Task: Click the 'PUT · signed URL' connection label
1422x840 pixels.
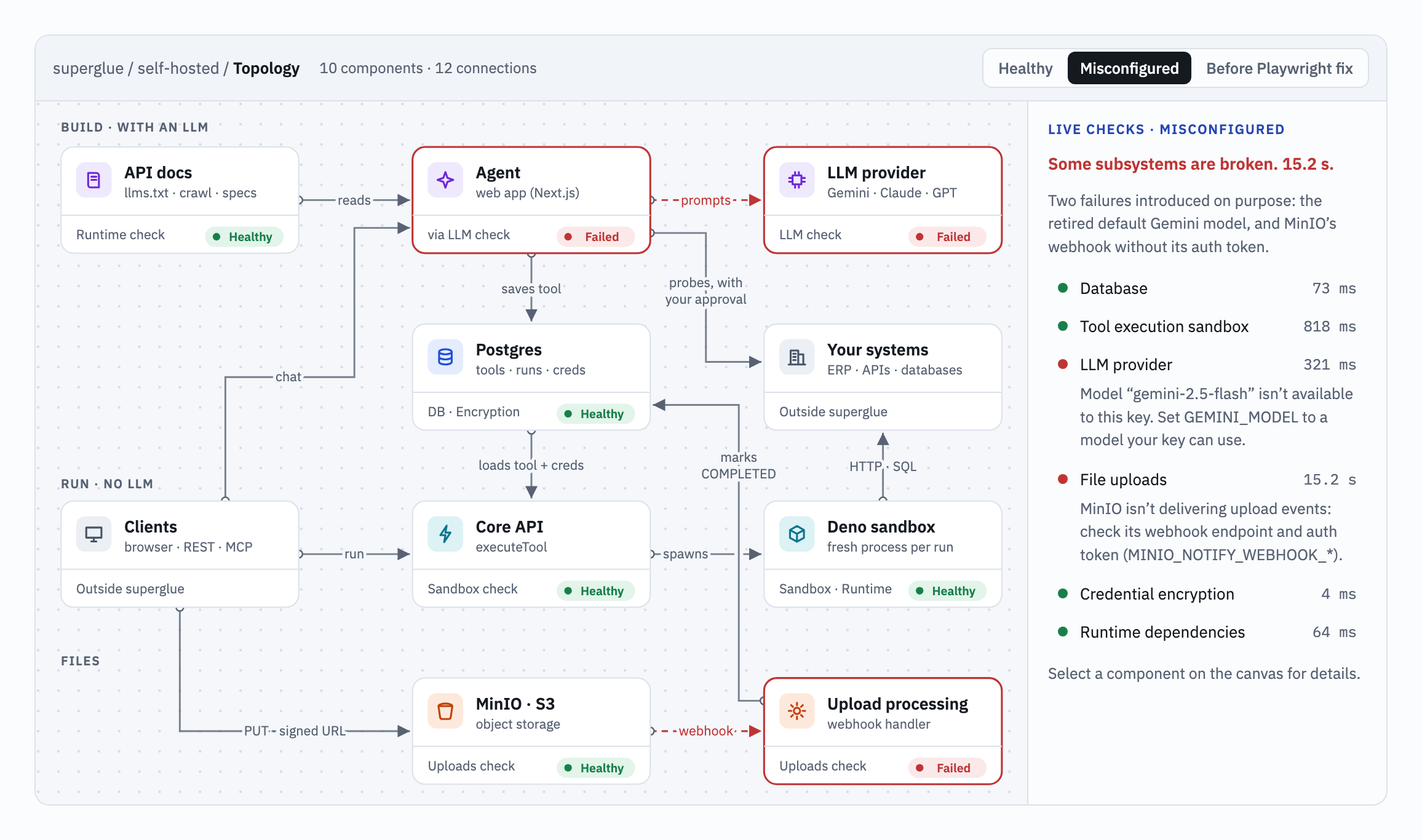Action: tap(295, 731)
